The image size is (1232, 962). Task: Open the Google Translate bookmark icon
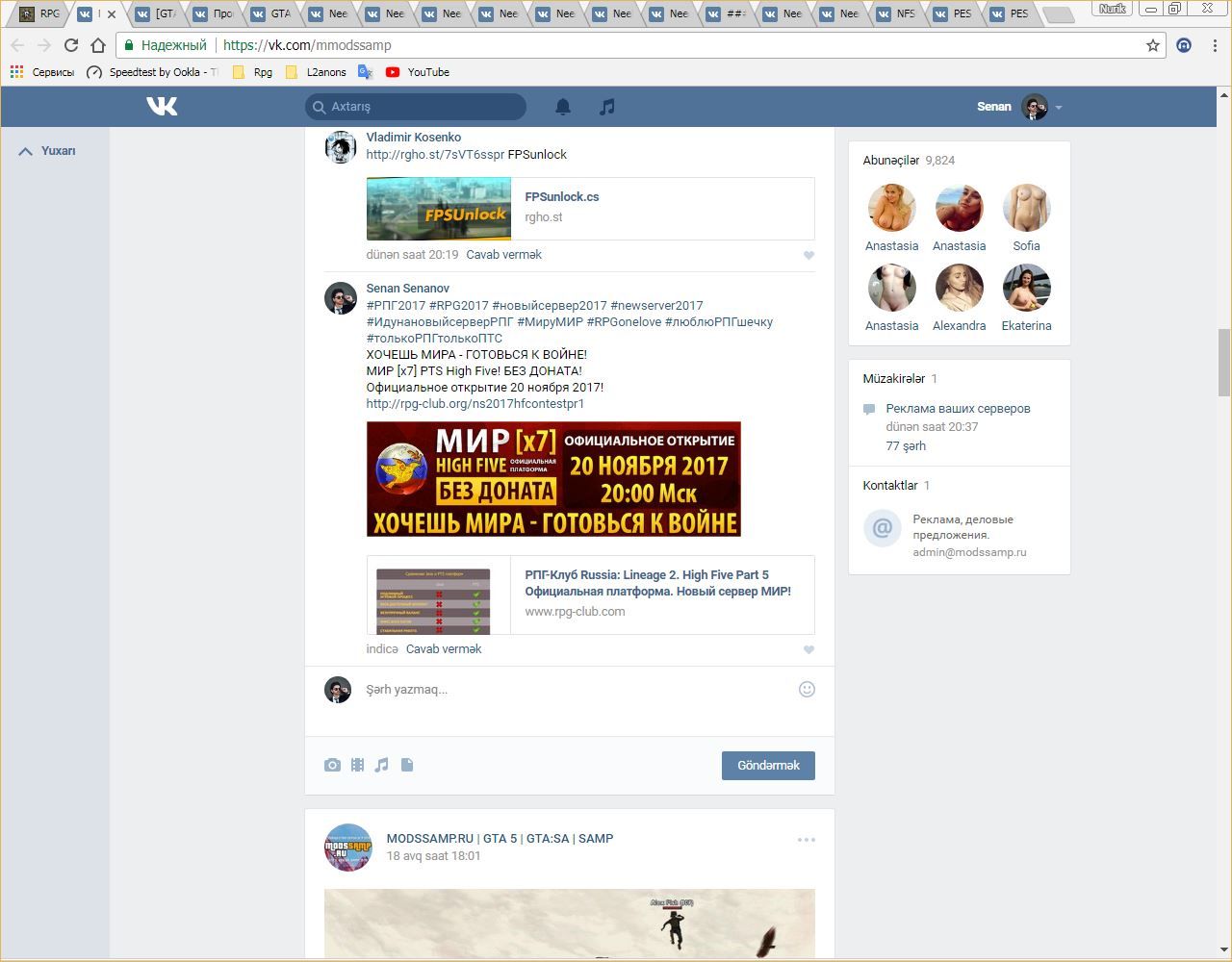365,72
